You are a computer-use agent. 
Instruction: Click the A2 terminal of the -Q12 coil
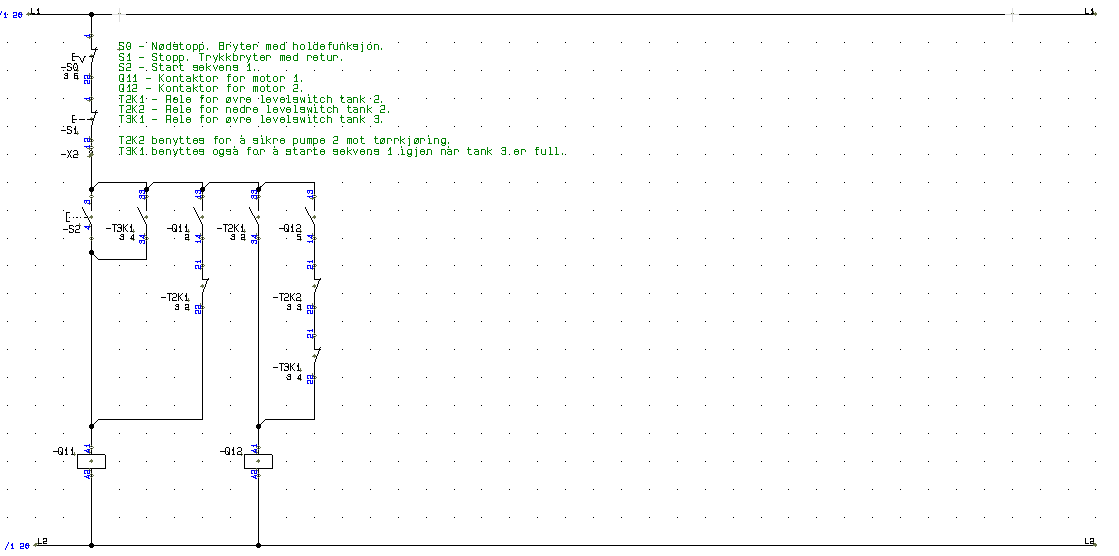click(255, 473)
